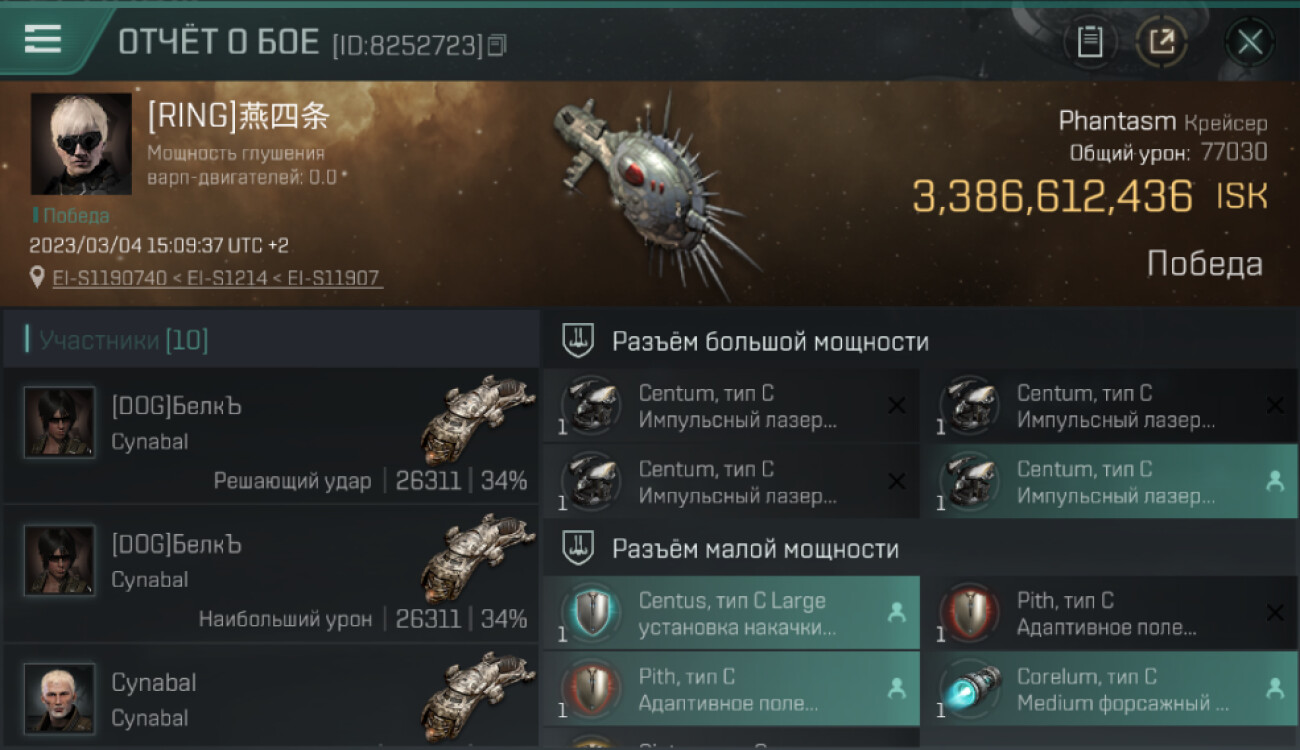Image resolution: width=1300 pixels, height=750 pixels.
Task: Click the destroyed Pith adaptive field module
Action: 1108,613
